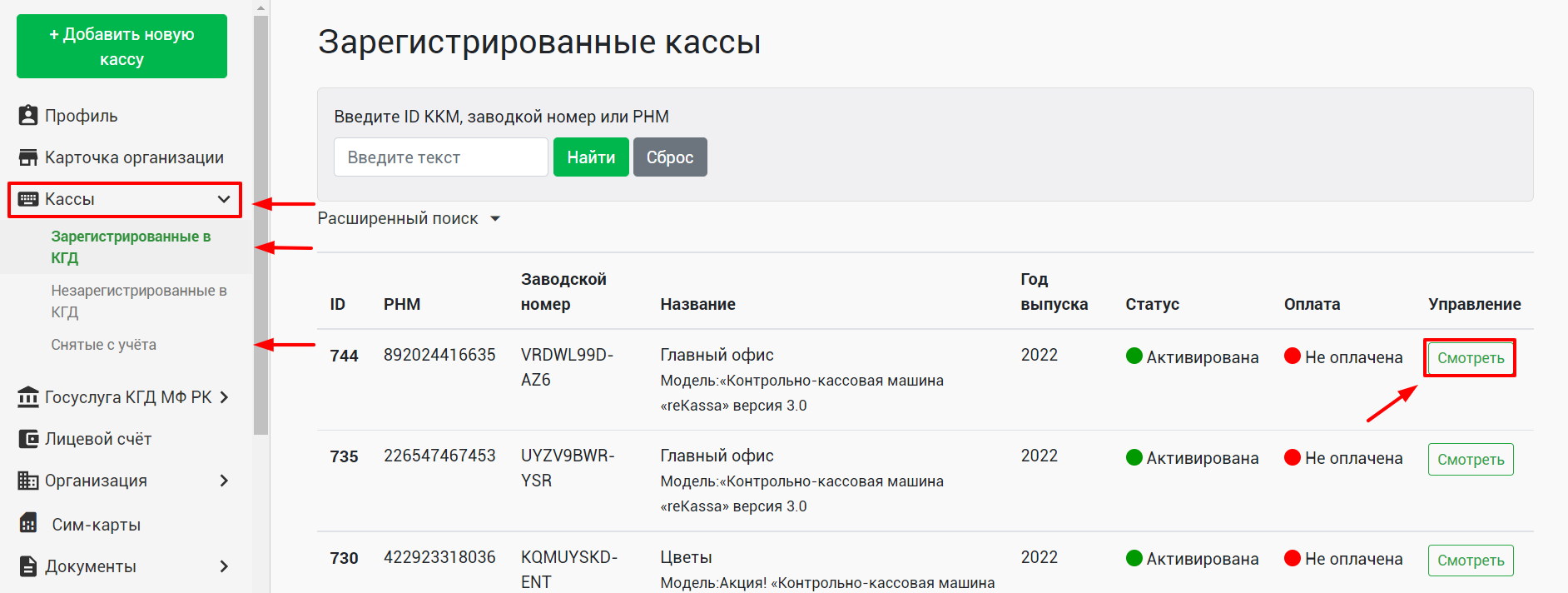
Task: Click the organization card storefront icon
Action: click(x=28, y=157)
